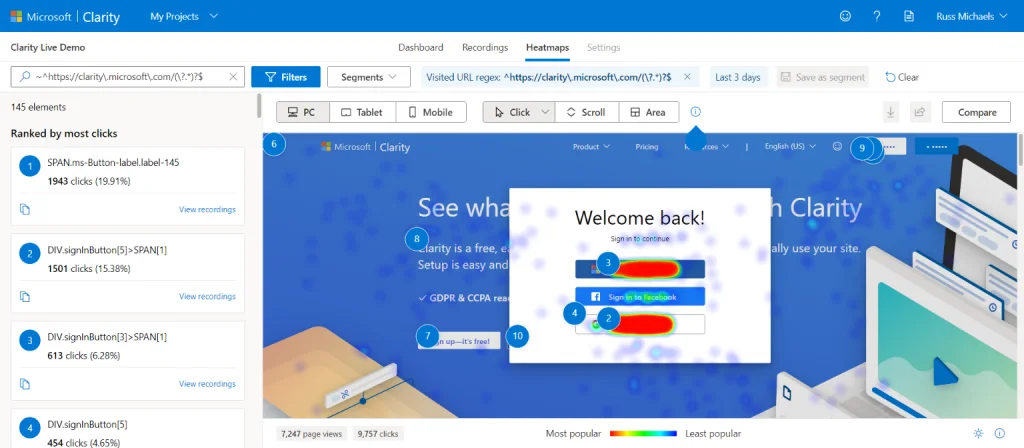View recordings for DIV.signInButton[3]>SPAN[1]

point(207,384)
